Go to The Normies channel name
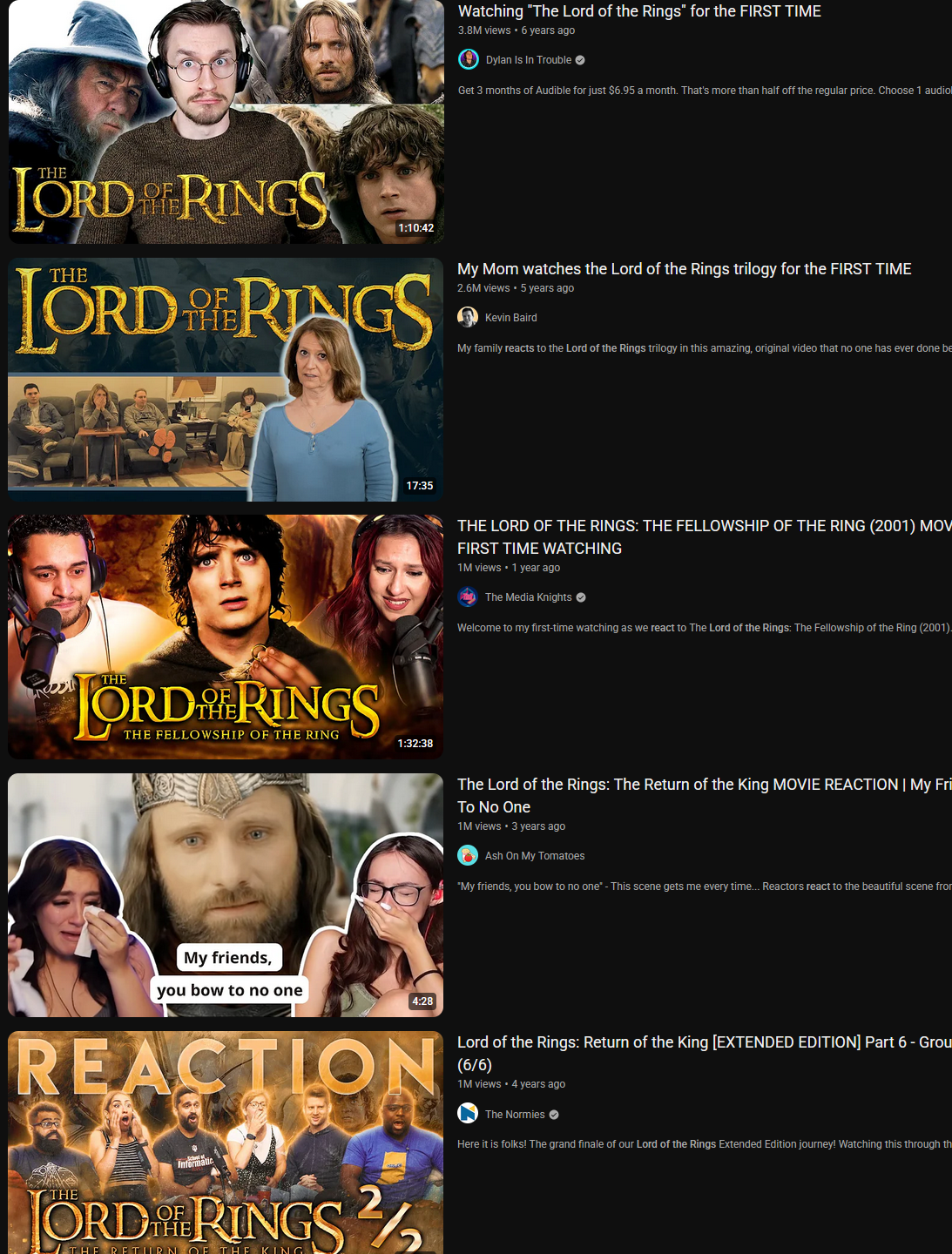 [x=515, y=1115]
